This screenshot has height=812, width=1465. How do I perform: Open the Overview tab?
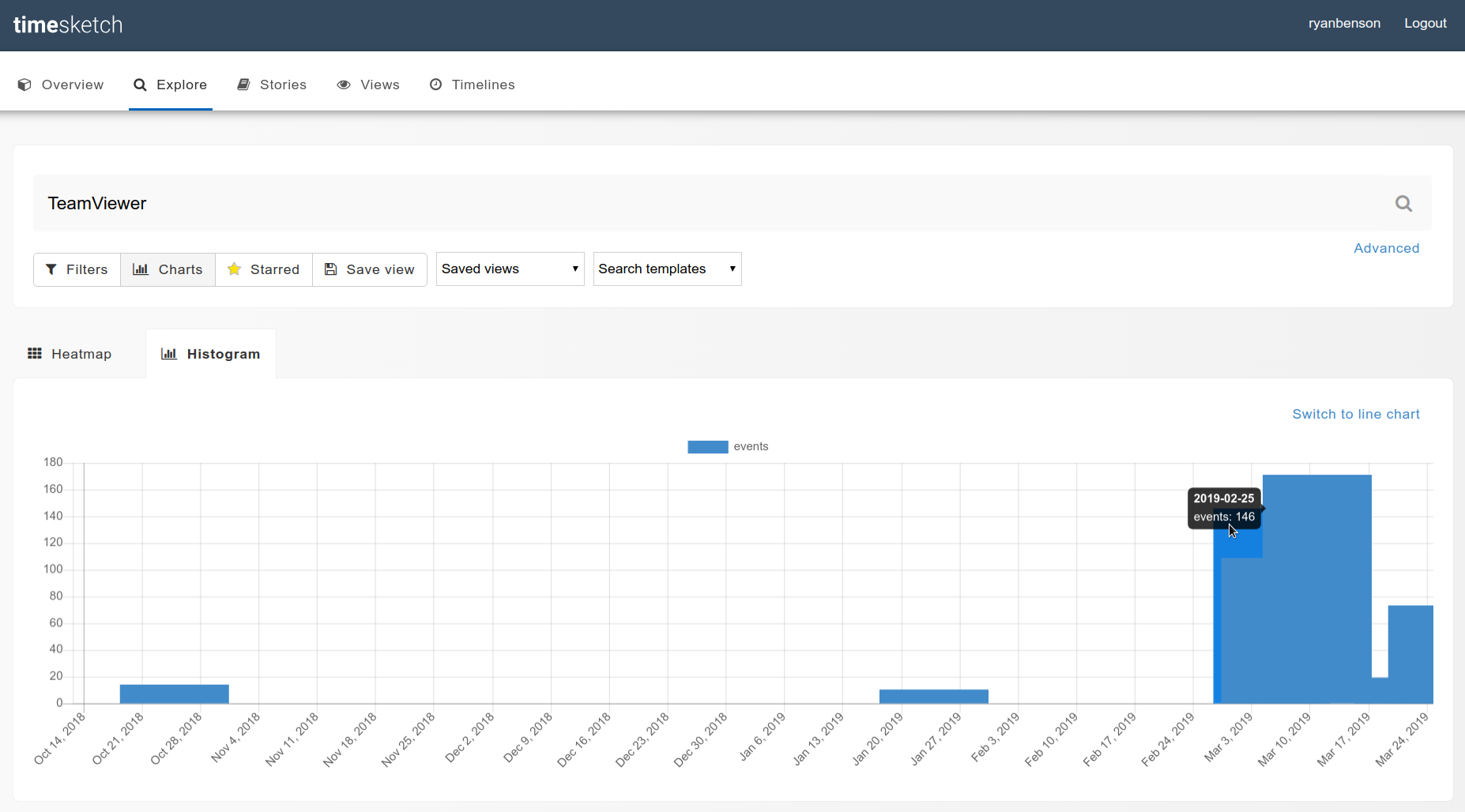click(x=61, y=85)
